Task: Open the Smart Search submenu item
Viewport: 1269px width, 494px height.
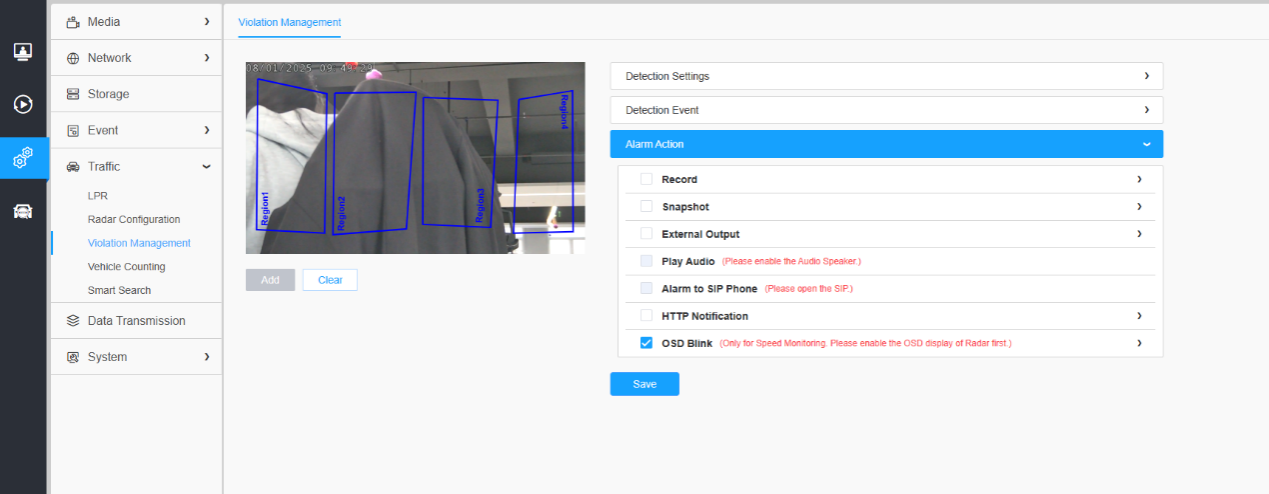Action: [119, 291]
